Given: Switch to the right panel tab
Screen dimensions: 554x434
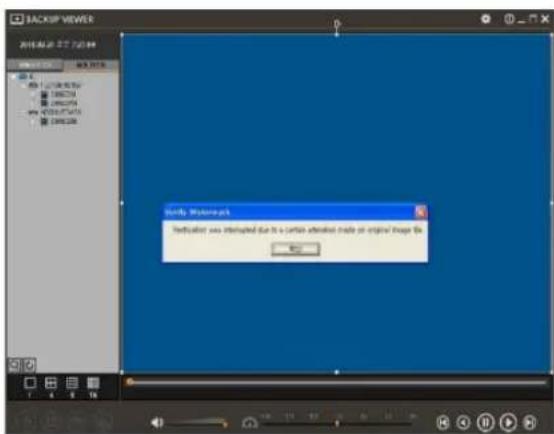Looking at the screenshot, I should pos(91,65).
